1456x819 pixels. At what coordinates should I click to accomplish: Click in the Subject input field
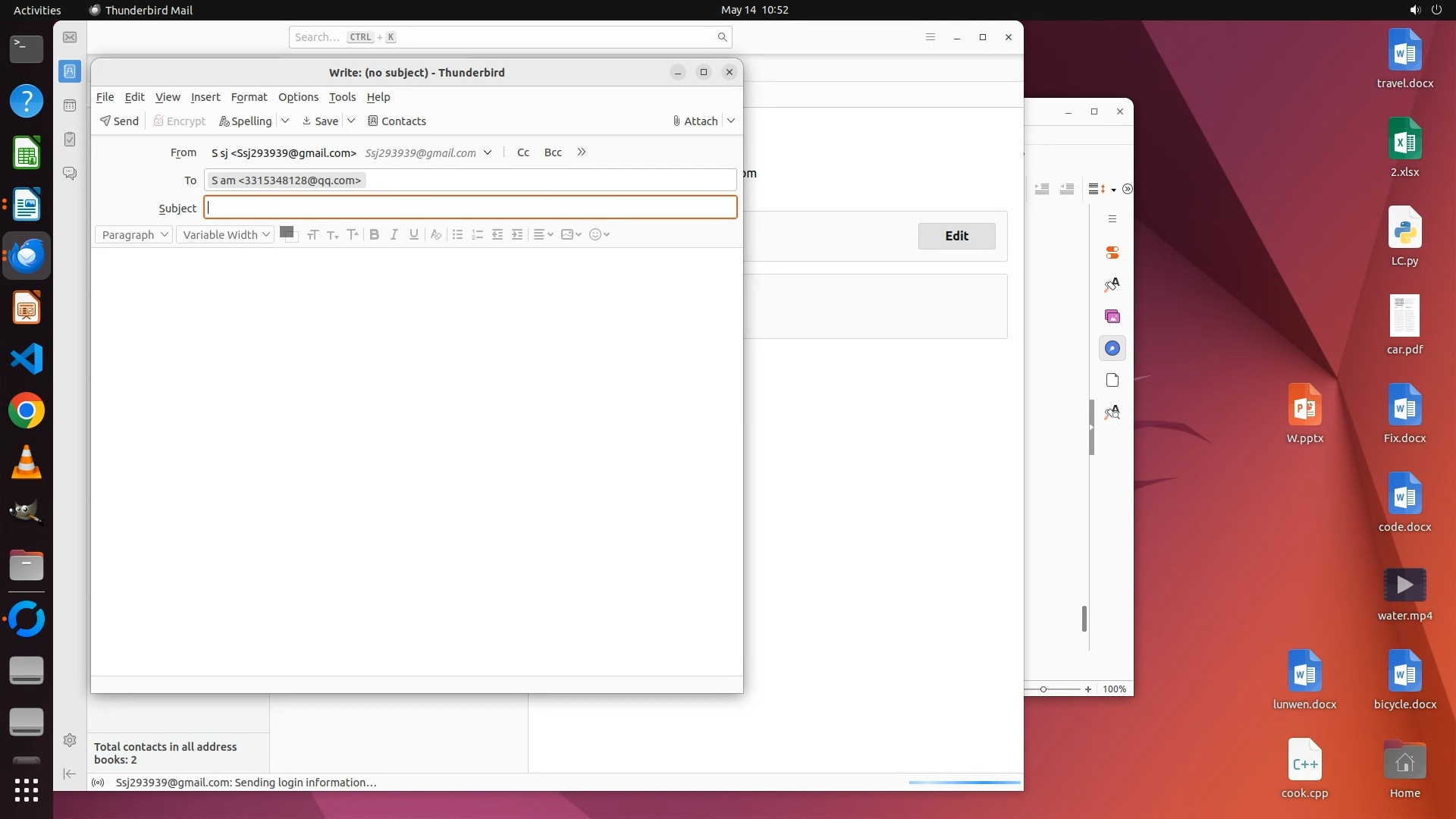coord(470,208)
